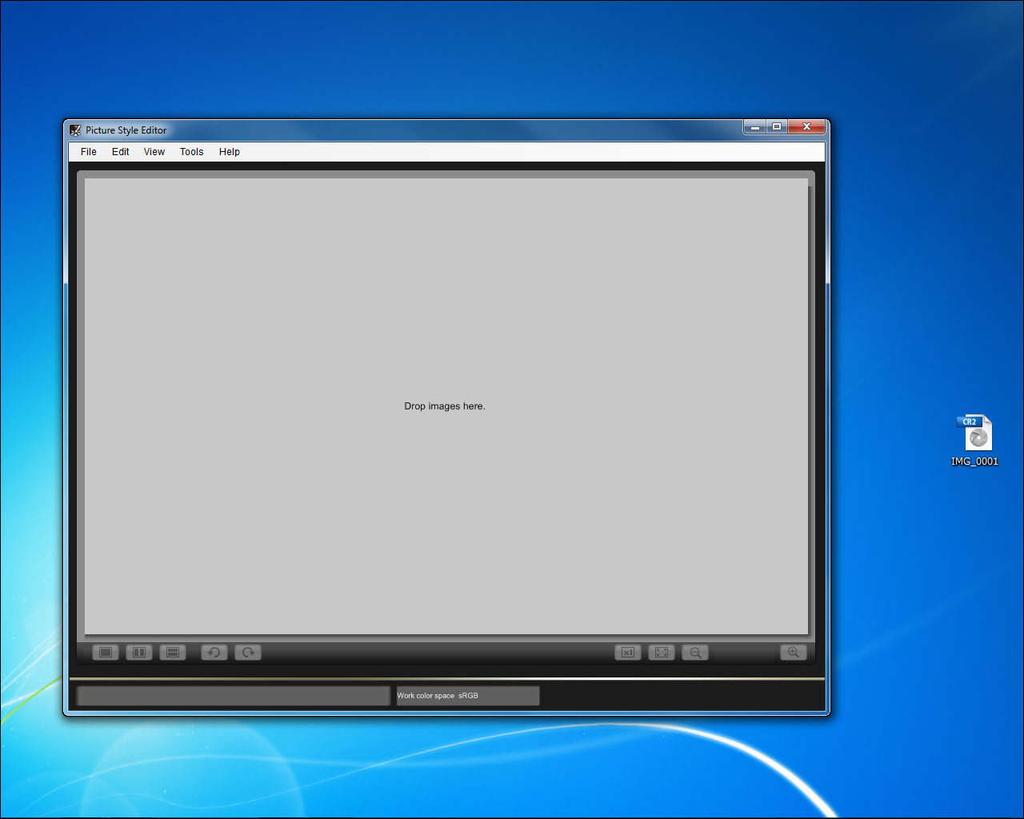Open the File menu
This screenshot has height=819, width=1024.
(88, 152)
